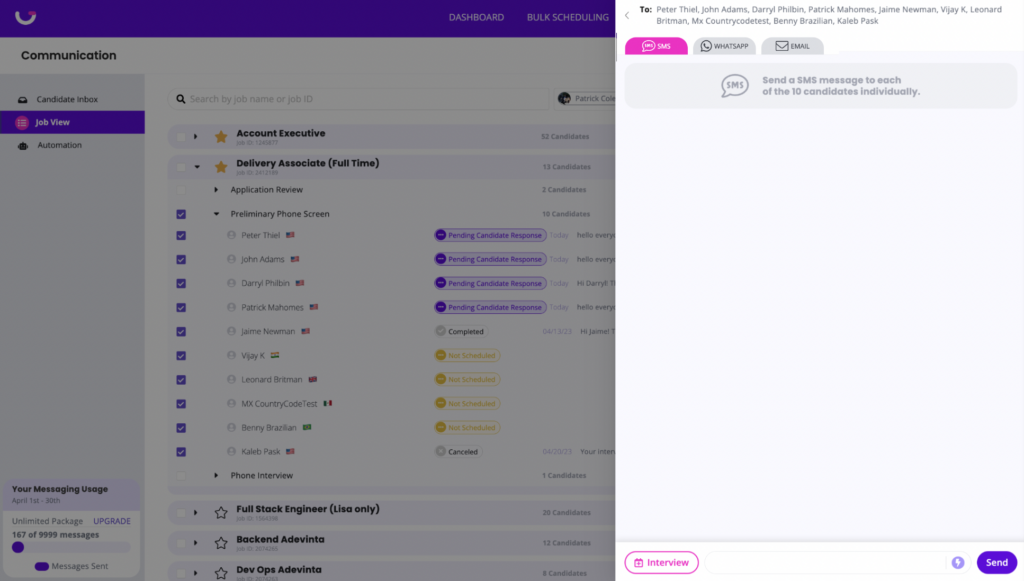Click the Patrick Cole avatar icon
This screenshot has height=581, width=1024.
(x=564, y=99)
